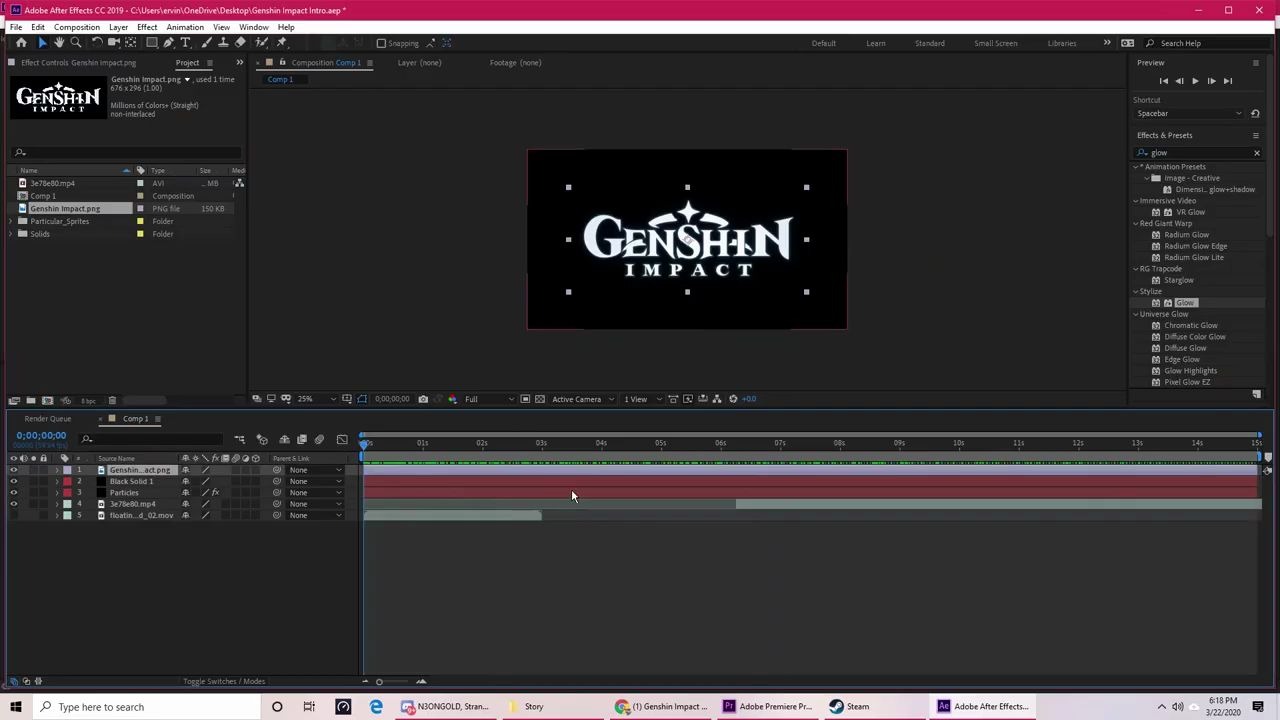The width and height of the screenshot is (1280, 720).
Task: Open Adobe Premiere Pro from the taskbar
Action: click(x=767, y=707)
